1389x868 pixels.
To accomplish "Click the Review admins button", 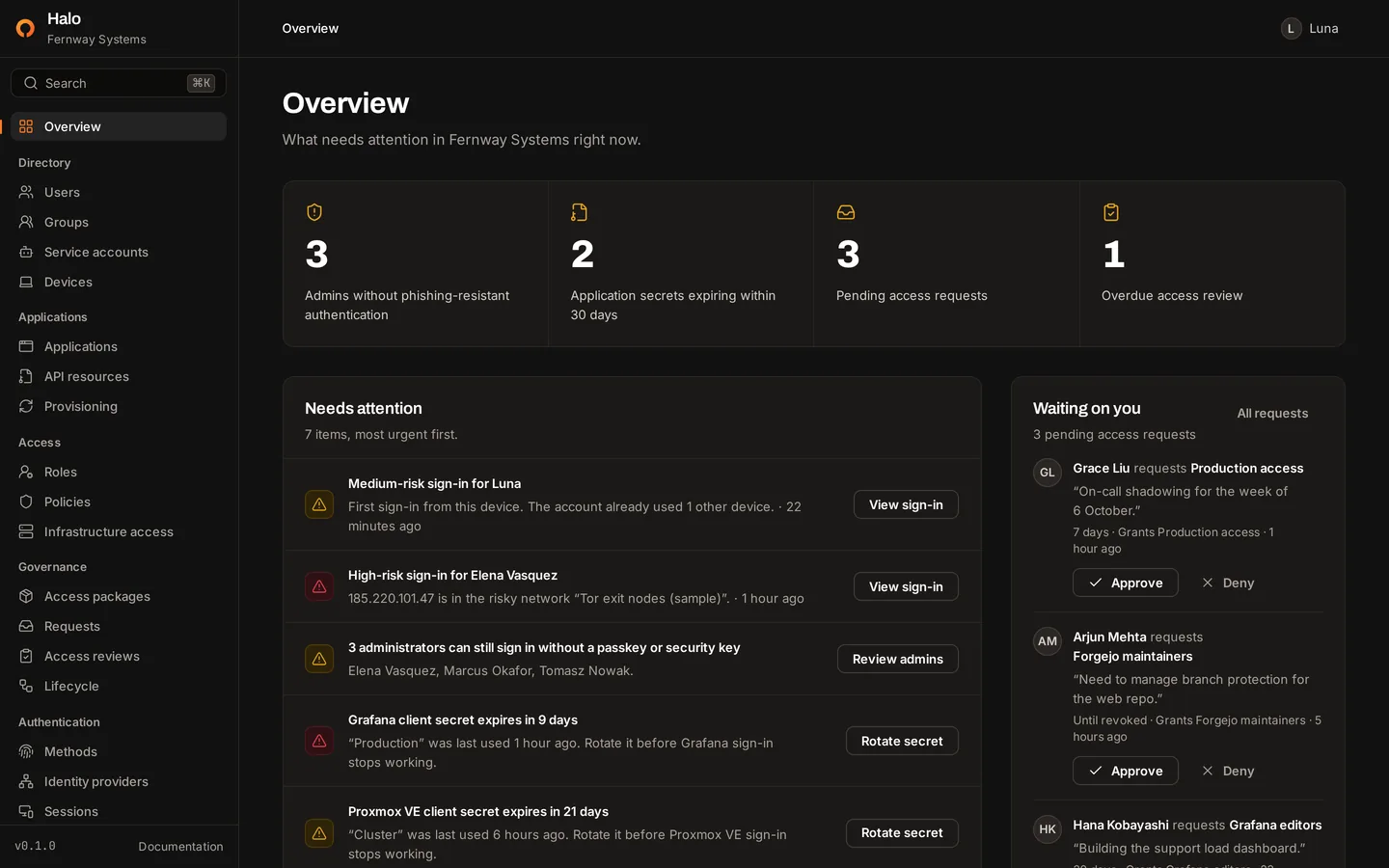I will point(898,659).
